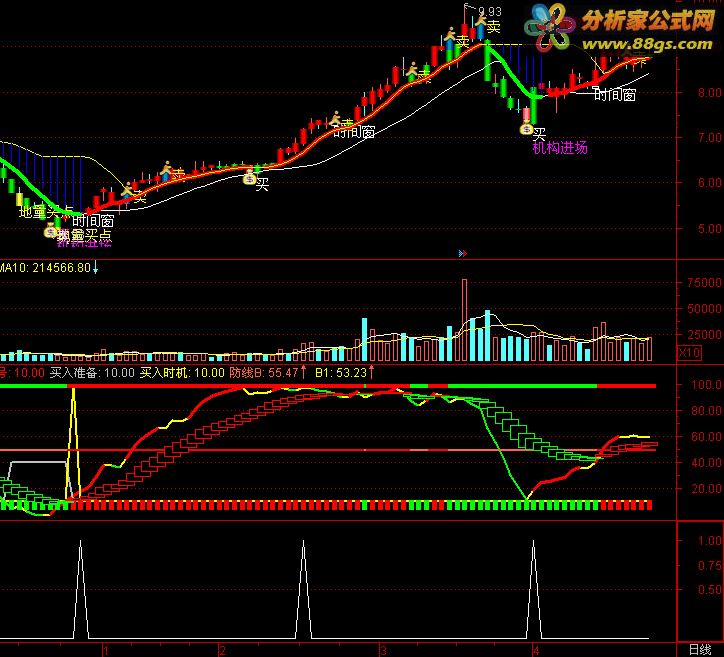The width and height of the screenshot is (724, 657).
Task: Click the blue-red double arrow marker below price chart
Action: 463,253
